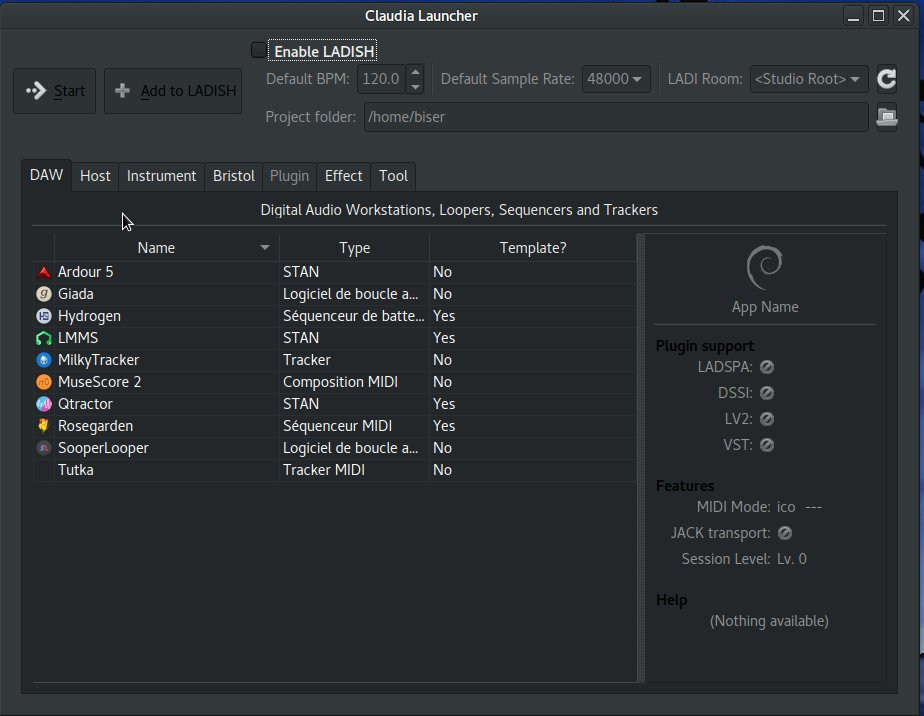Open the project folder browse icon
924x716 pixels.
887,117
